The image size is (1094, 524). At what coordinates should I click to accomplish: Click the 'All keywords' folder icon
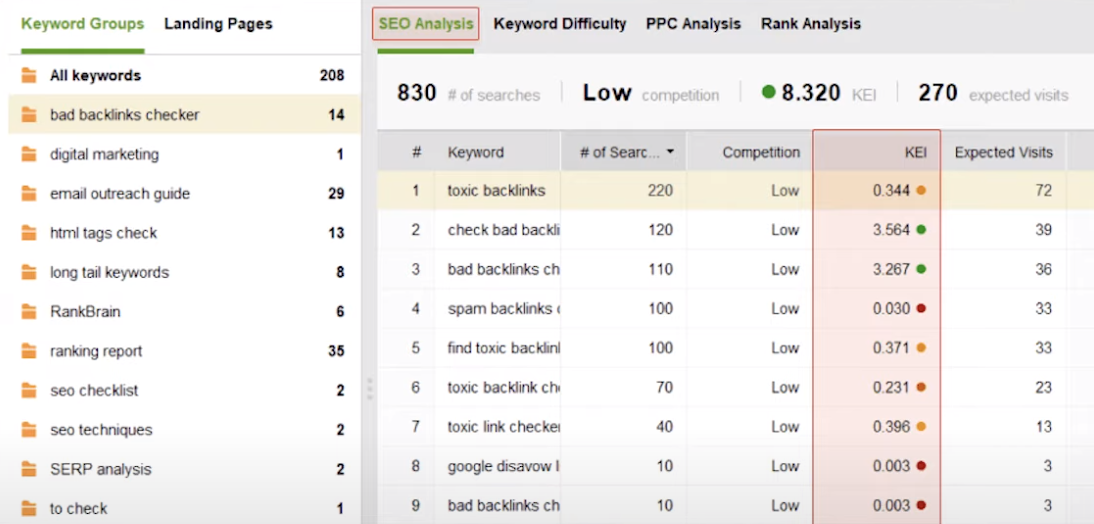click(x=29, y=75)
